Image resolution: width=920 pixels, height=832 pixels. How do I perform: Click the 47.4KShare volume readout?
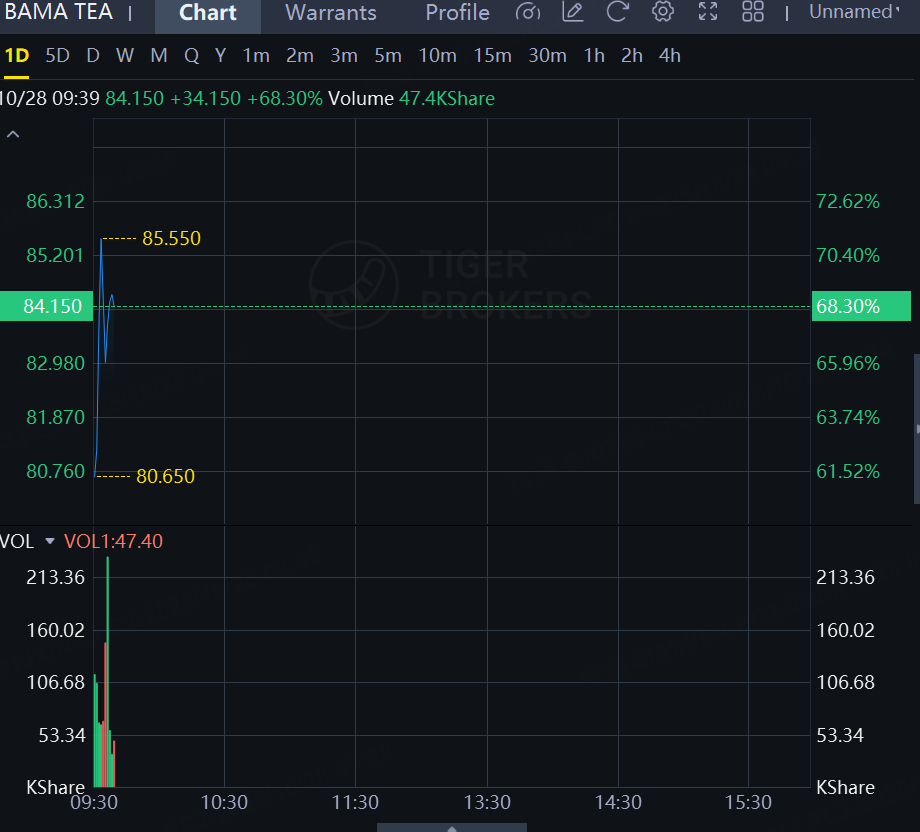tap(447, 99)
